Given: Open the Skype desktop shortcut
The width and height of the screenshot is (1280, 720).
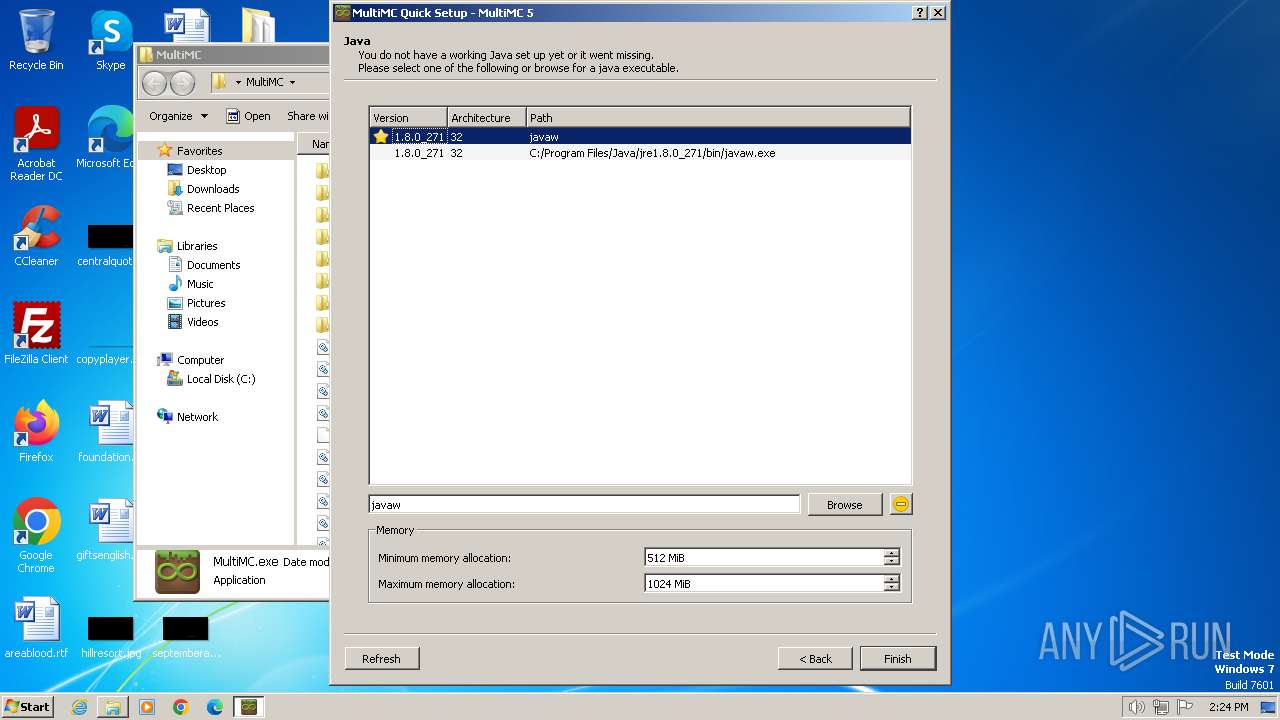Looking at the screenshot, I should (x=110, y=40).
